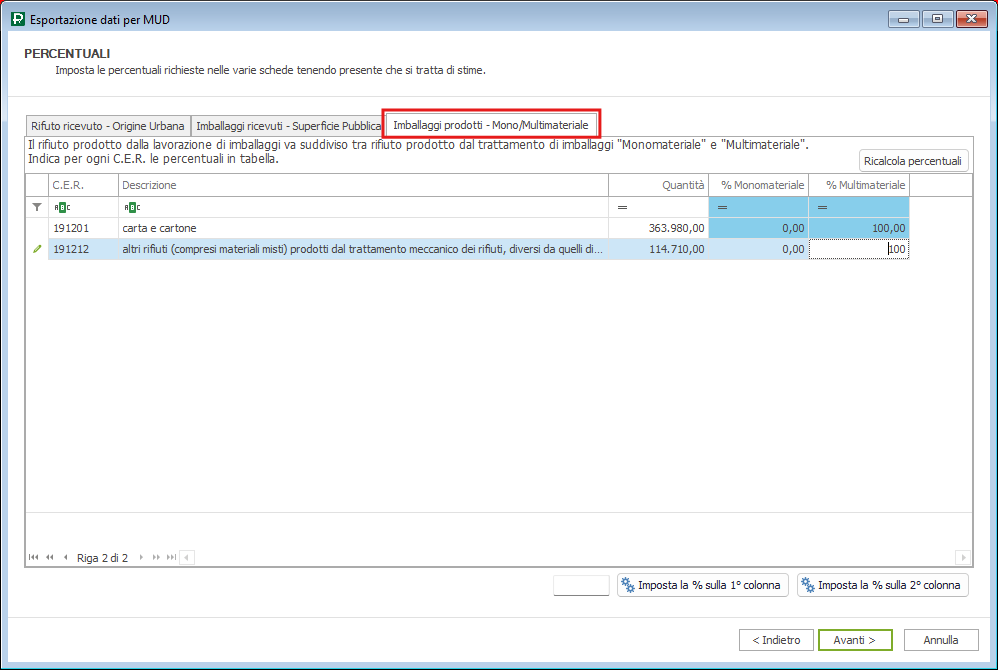Viewport: 998px width, 670px height.
Task: Sort by the Quantità column header
Action: pos(658,185)
